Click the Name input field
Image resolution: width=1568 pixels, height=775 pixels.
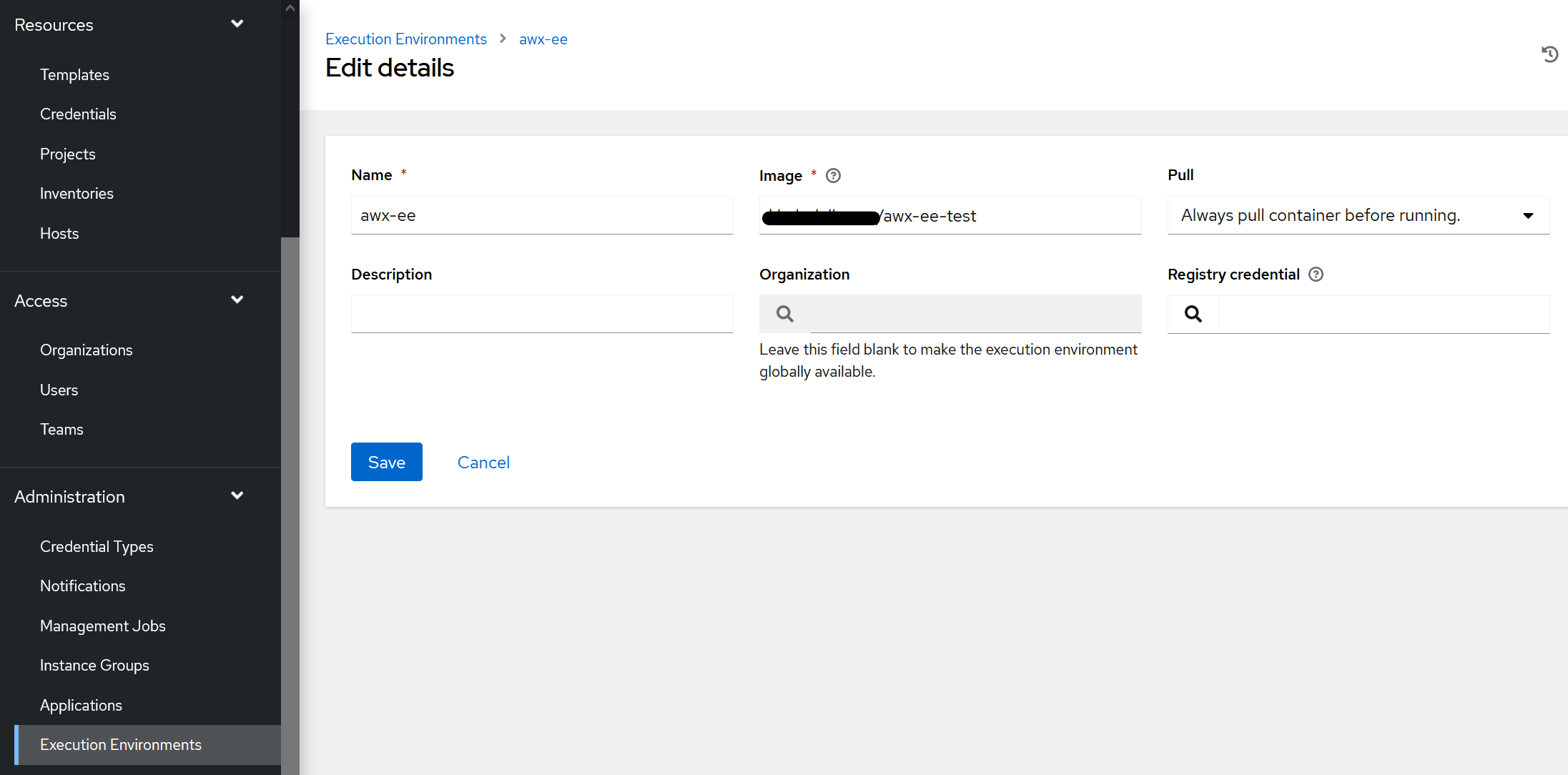(541, 215)
